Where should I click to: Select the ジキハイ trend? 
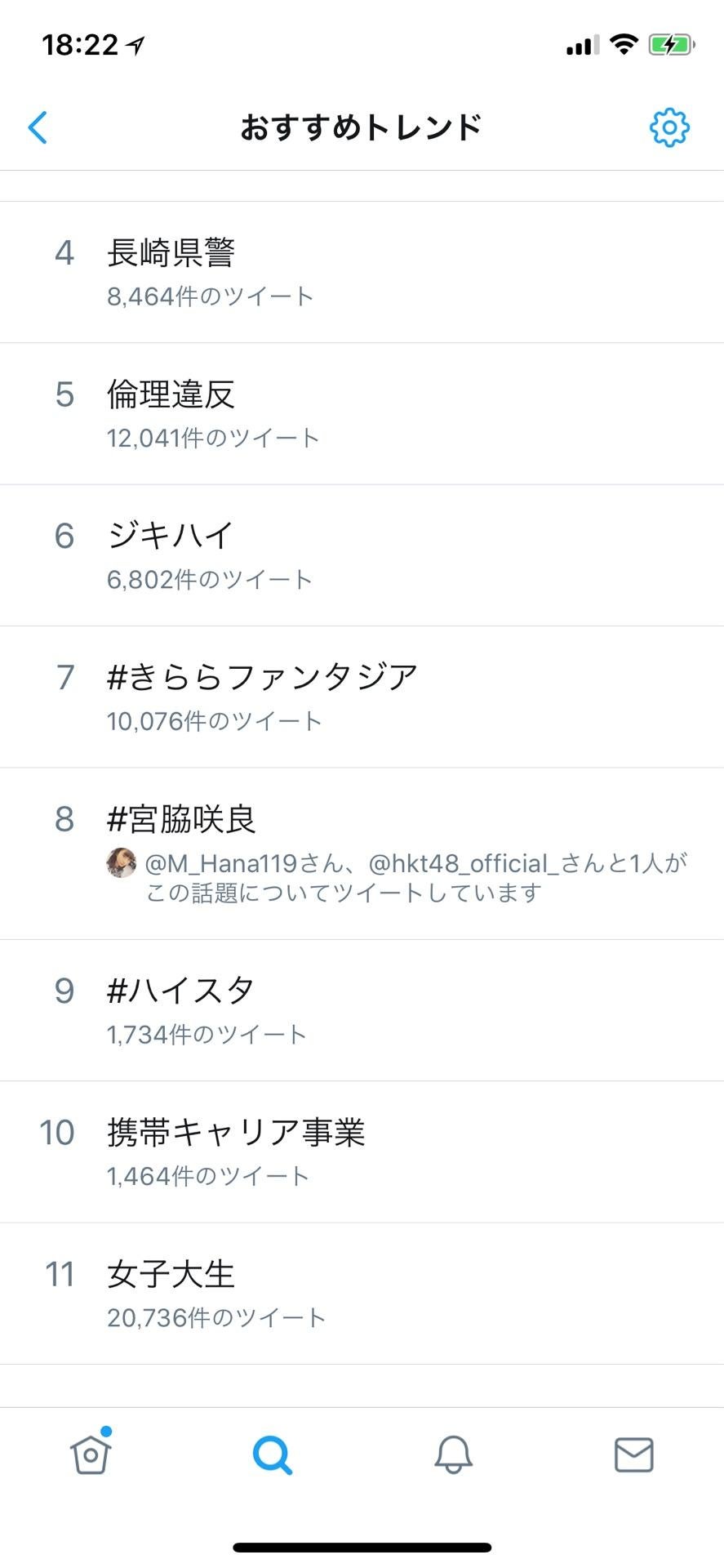click(x=171, y=537)
